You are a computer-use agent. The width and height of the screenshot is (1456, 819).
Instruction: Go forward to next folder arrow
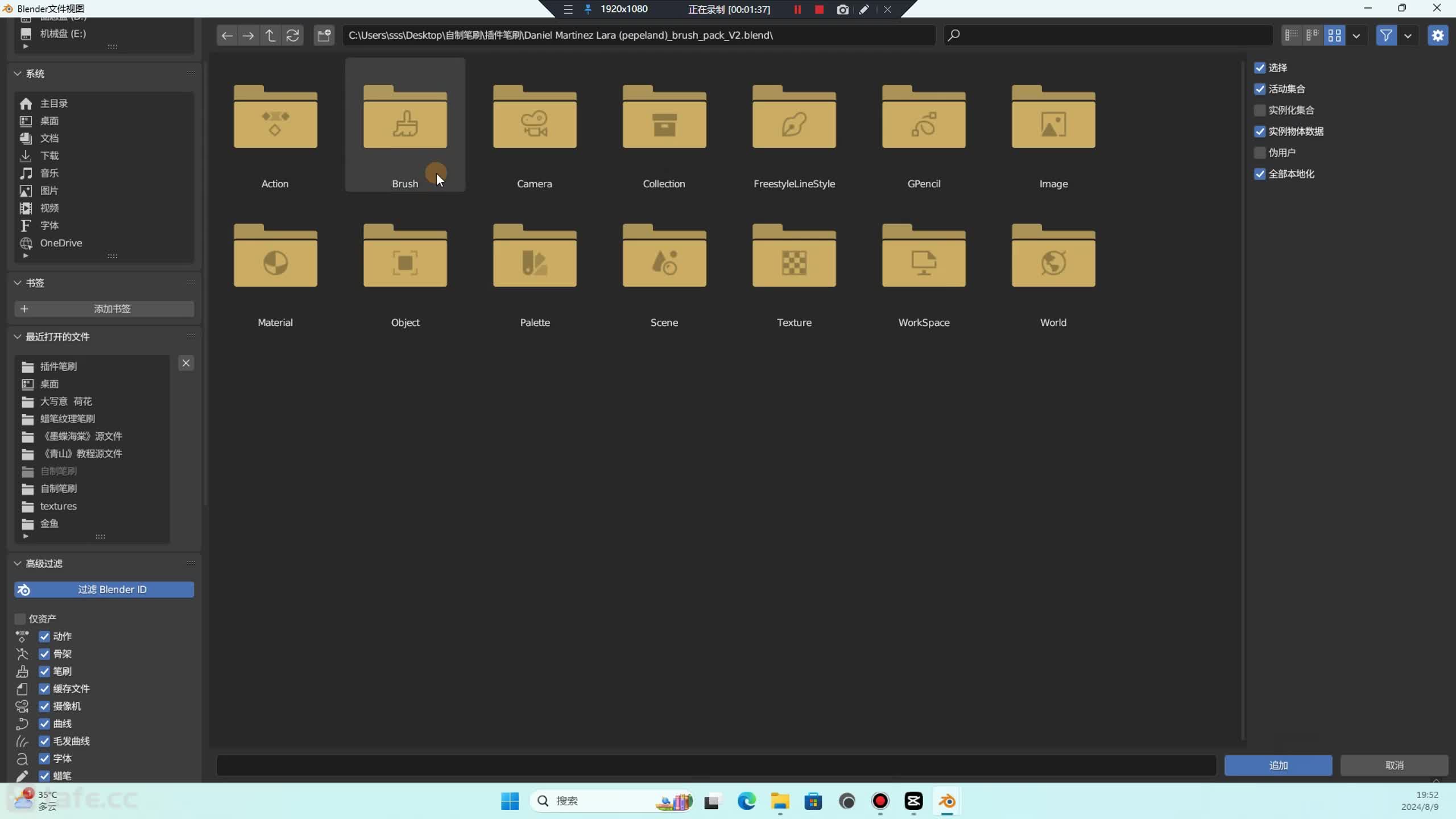coord(249,35)
